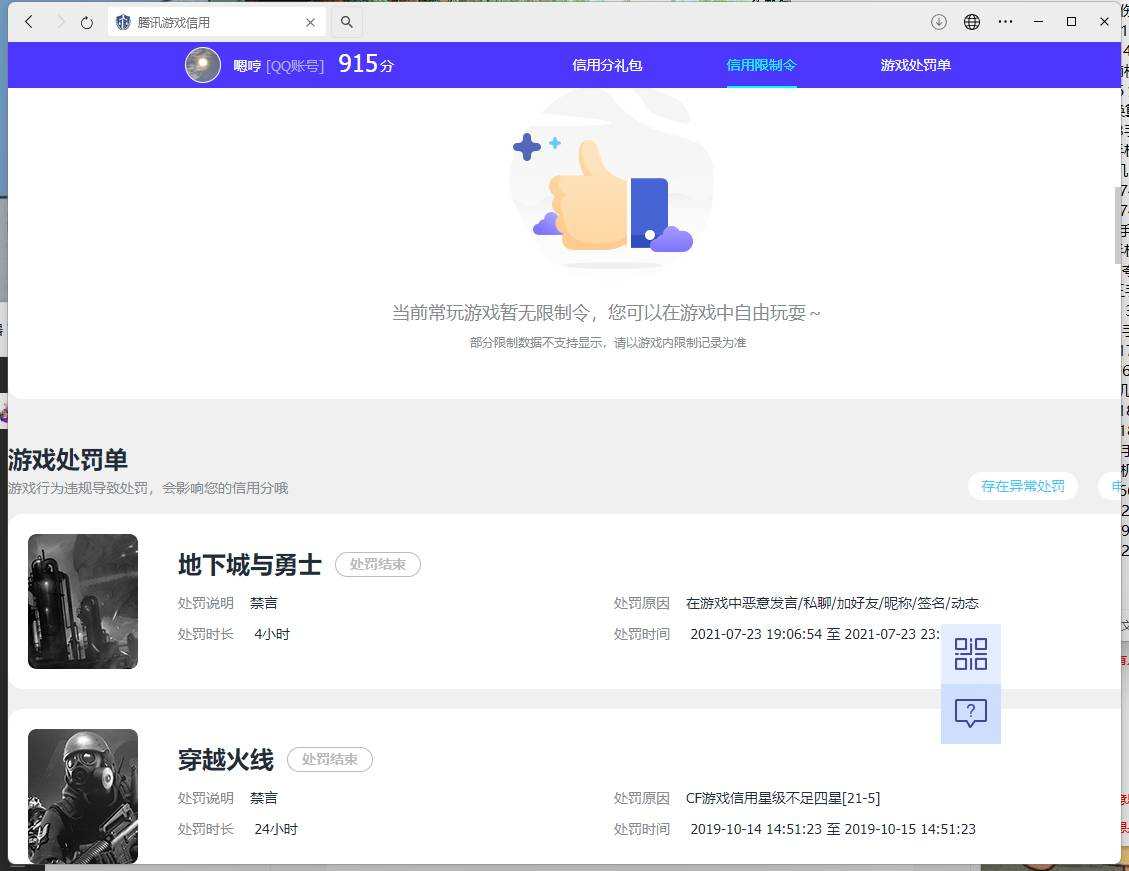Image resolution: width=1129 pixels, height=871 pixels.
Task: Switch to the 信用限制令 tab
Action: [761, 65]
